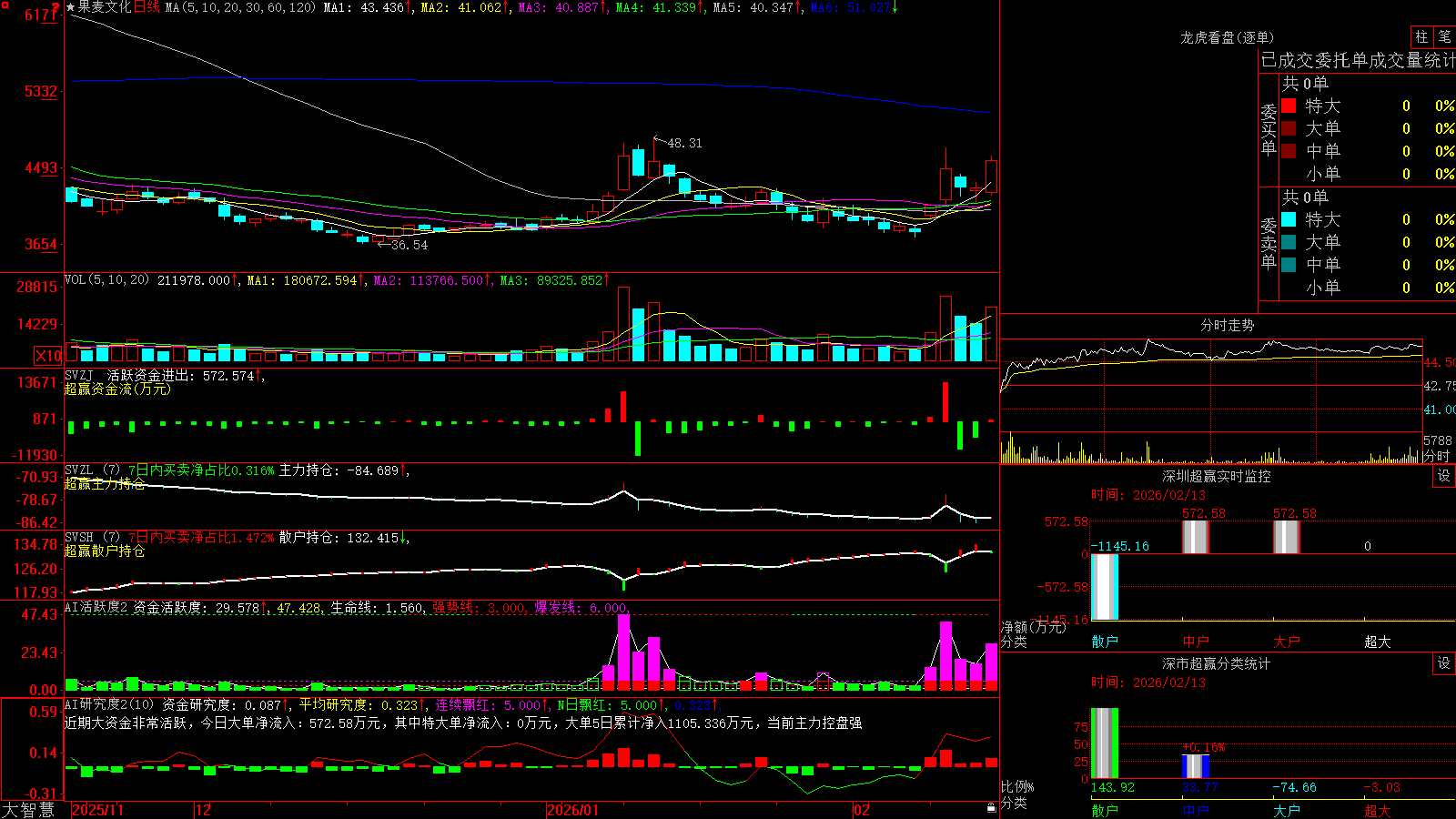Viewport: 1456px width, 819px height.
Task: Switch chart period via 日线 label
Action: tap(147, 7)
